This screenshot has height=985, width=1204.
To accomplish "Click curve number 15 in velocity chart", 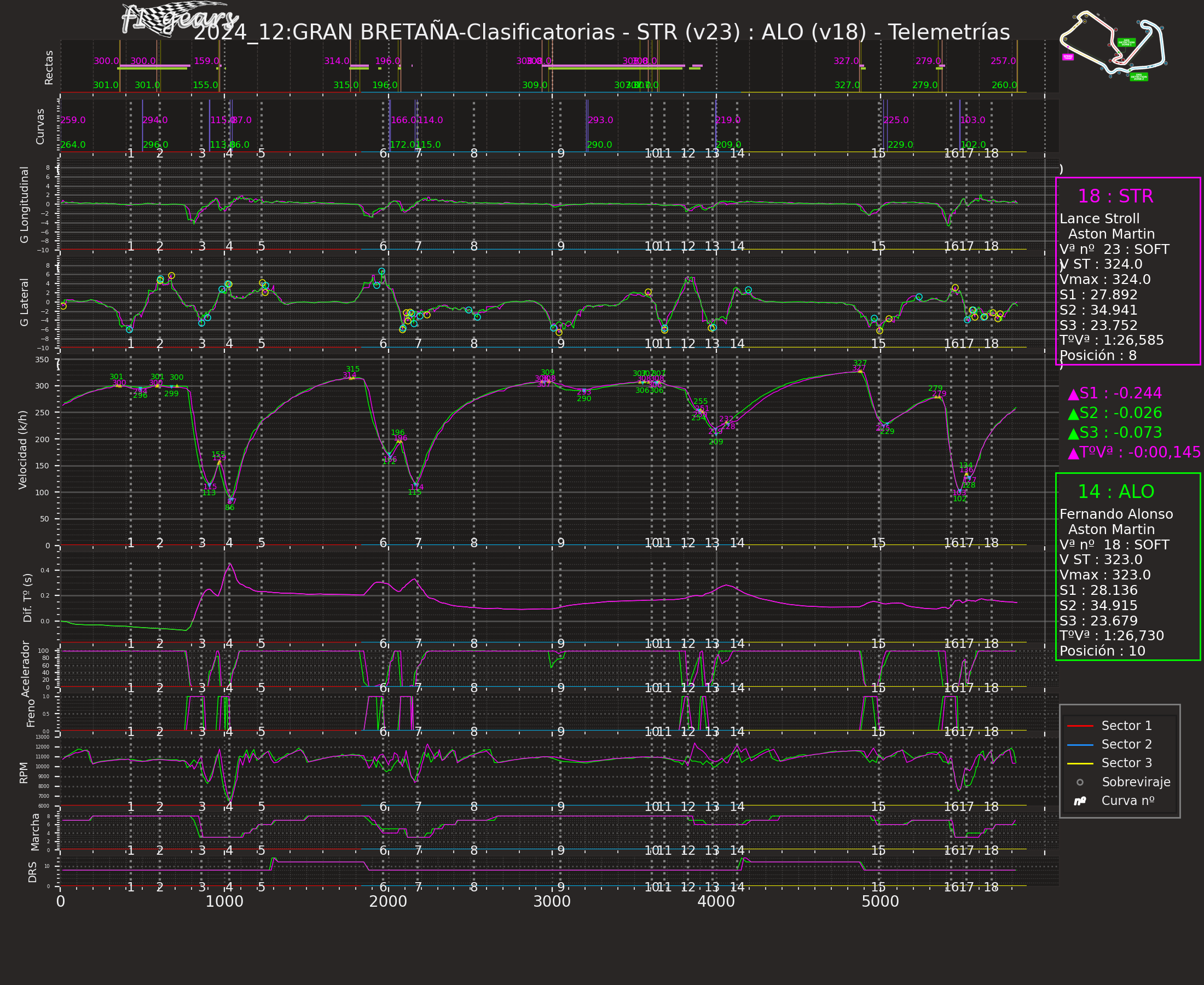I will (x=878, y=543).
